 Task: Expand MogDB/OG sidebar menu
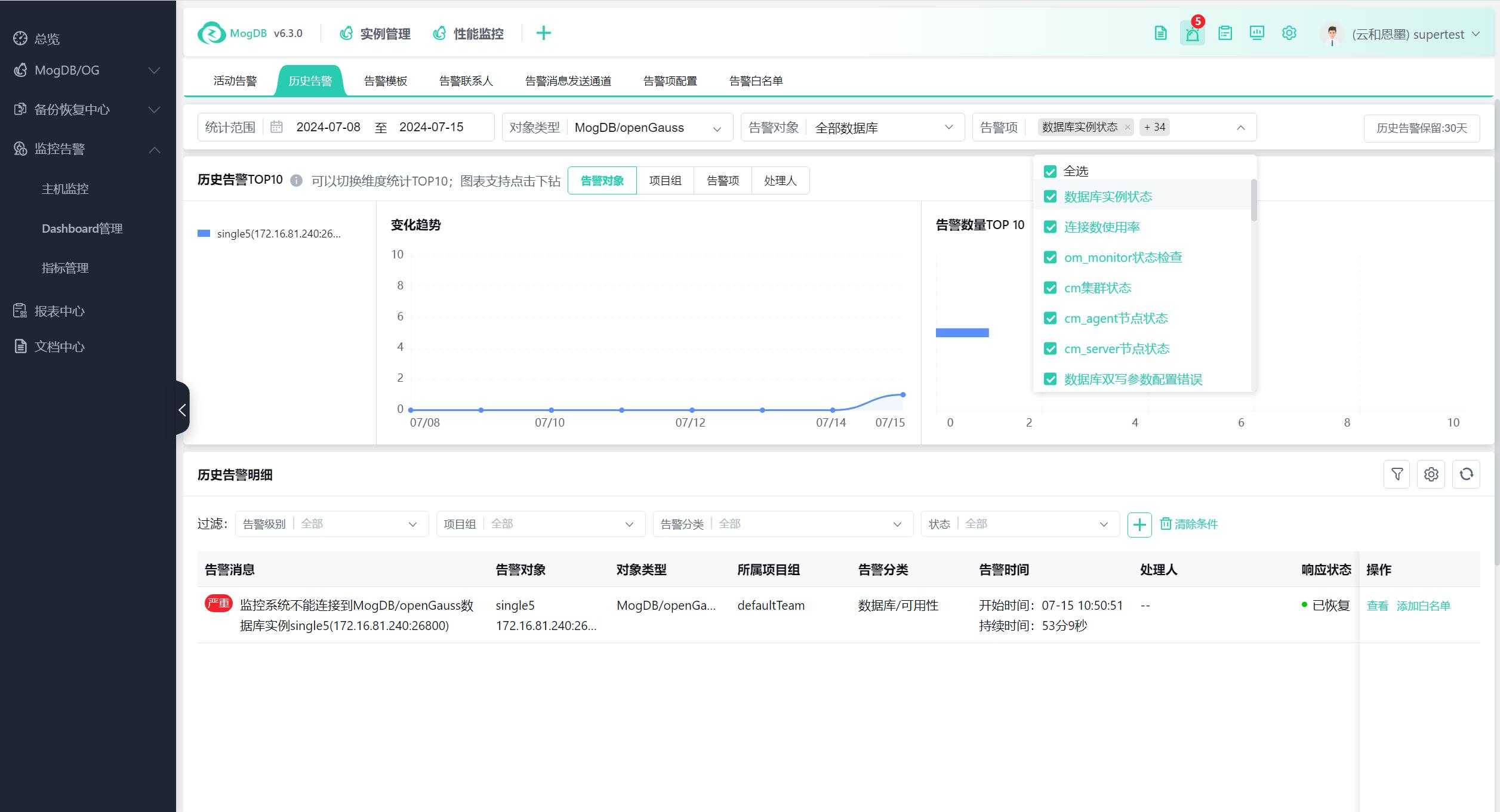(x=87, y=70)
